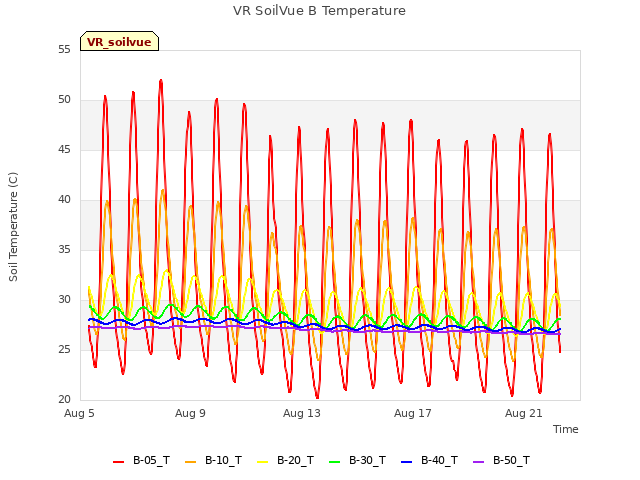Click the VR_soilvue annotation label
640x480 pixels.
pyautogui.click(x=119, y=42)
